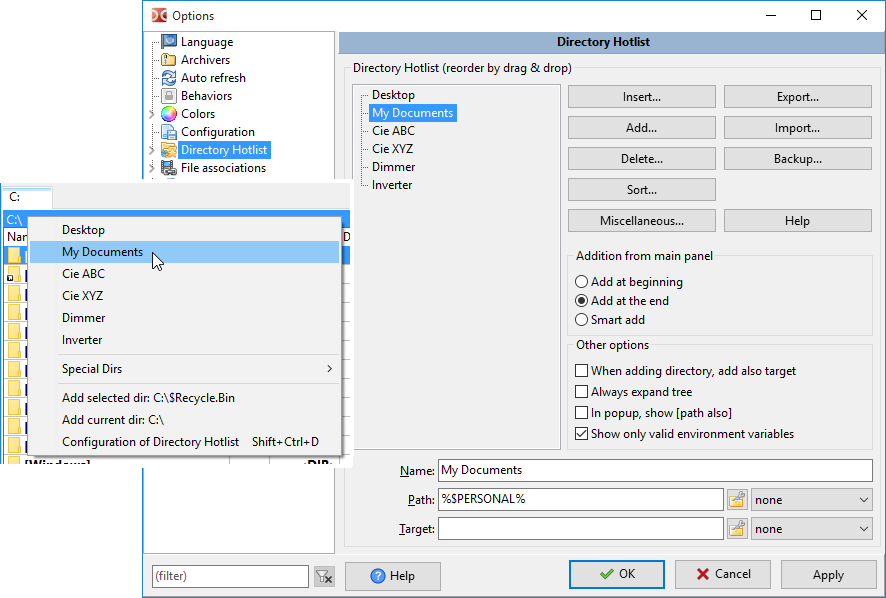The image size is (886, 598).
Task: Uncheck Show only valid environment variables
Action: pyautogui.click(x=582, y=434)
